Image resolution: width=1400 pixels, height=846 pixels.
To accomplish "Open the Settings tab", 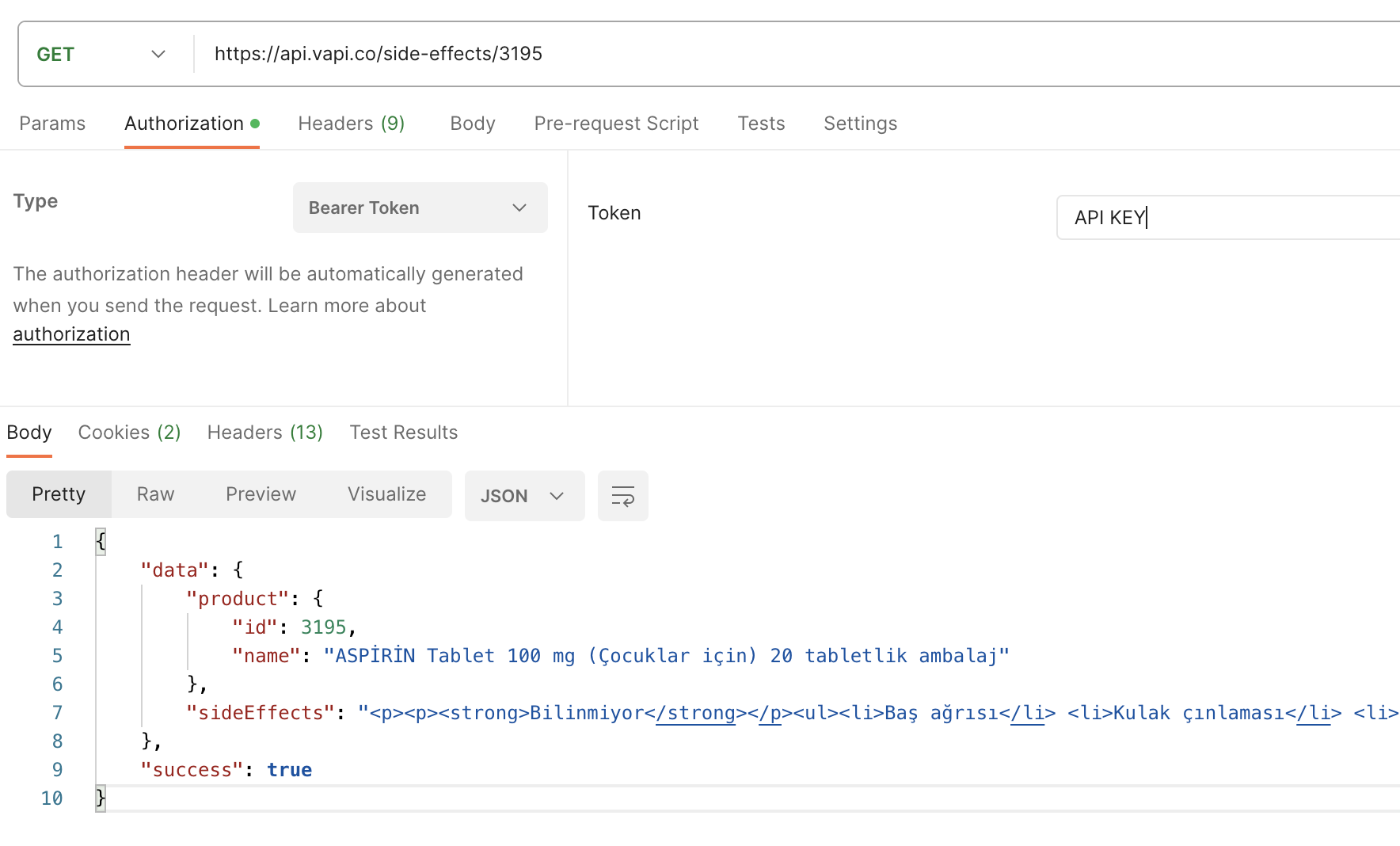I will tap(860, 124).
